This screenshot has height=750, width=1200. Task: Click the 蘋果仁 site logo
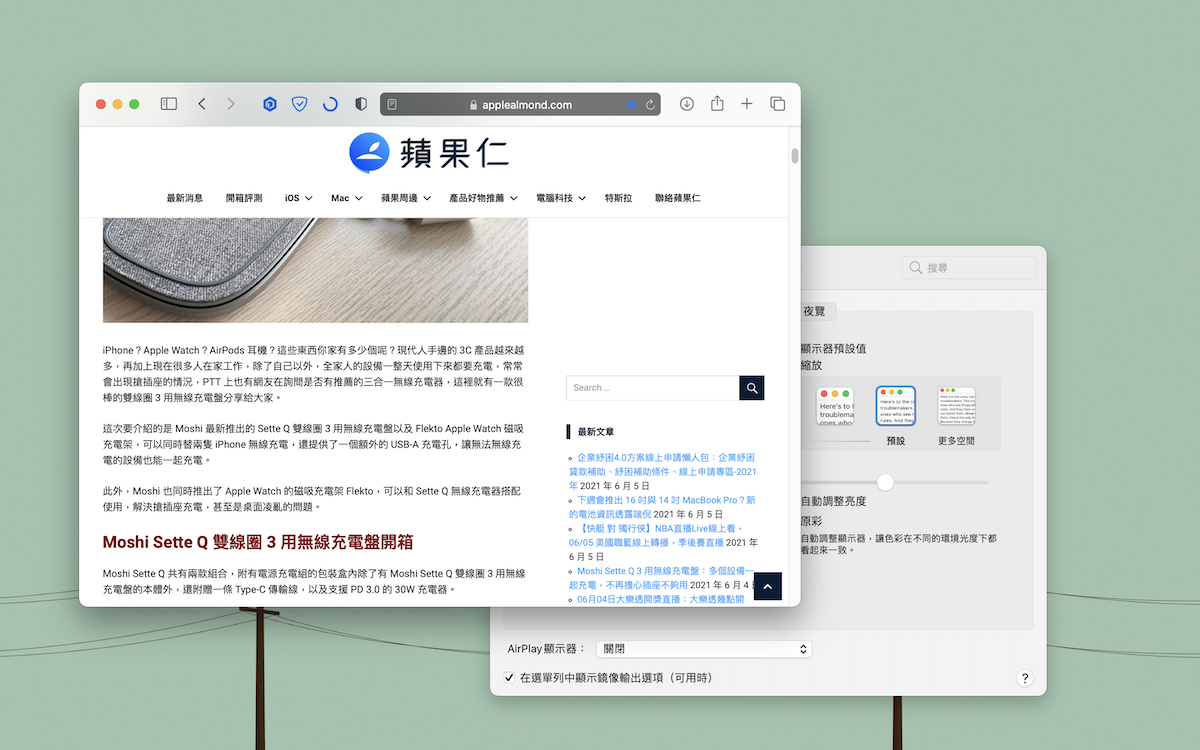428,152
